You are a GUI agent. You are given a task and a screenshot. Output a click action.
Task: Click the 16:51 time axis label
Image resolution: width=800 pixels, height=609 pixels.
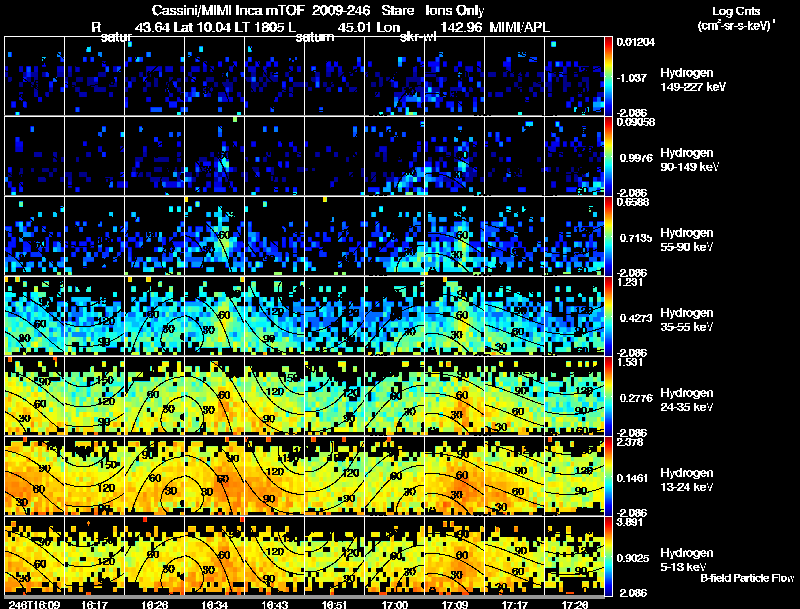[x=334, y=604]
